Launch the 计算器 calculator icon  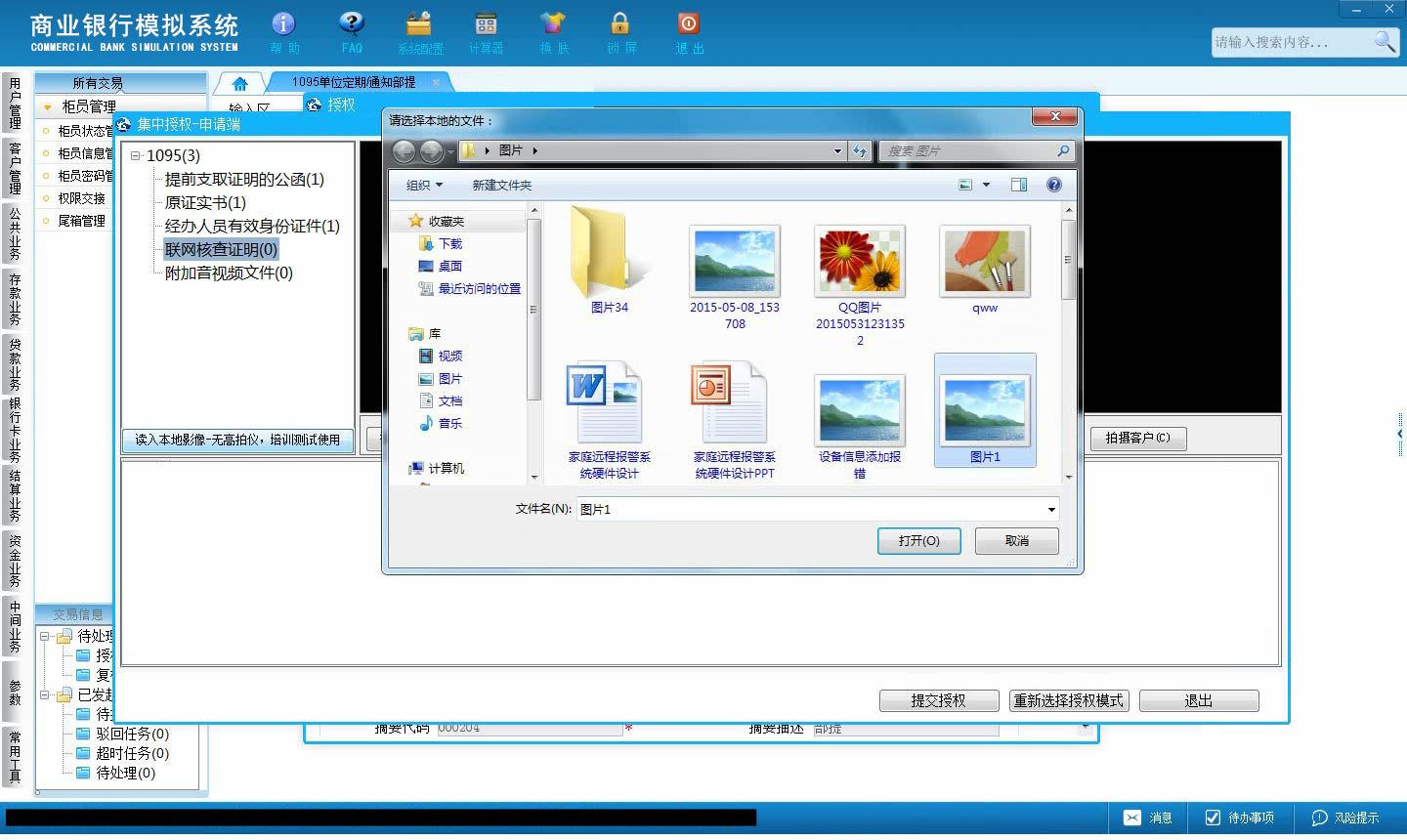[486, 23]
